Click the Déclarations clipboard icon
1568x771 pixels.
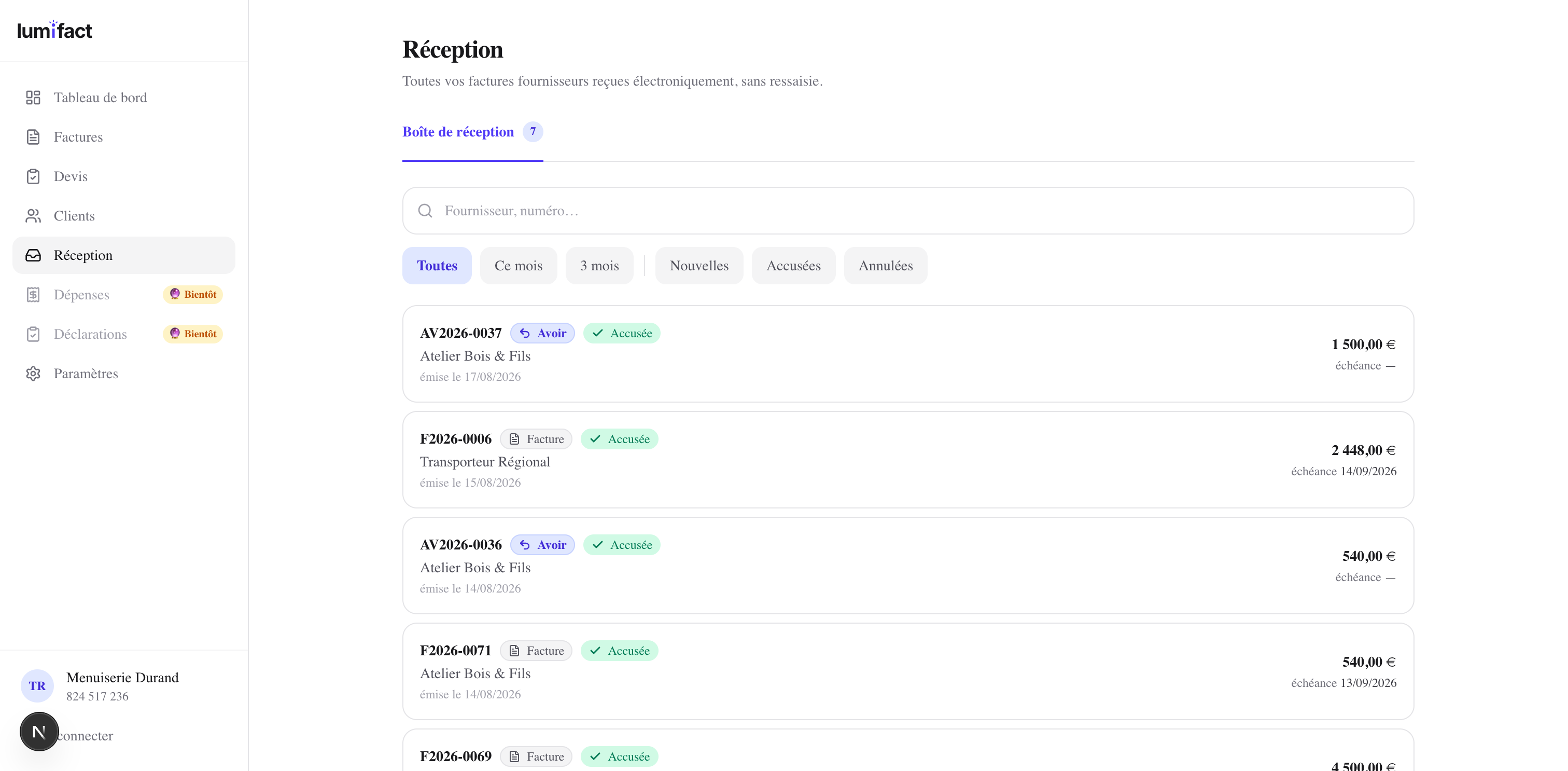point(33,334)
